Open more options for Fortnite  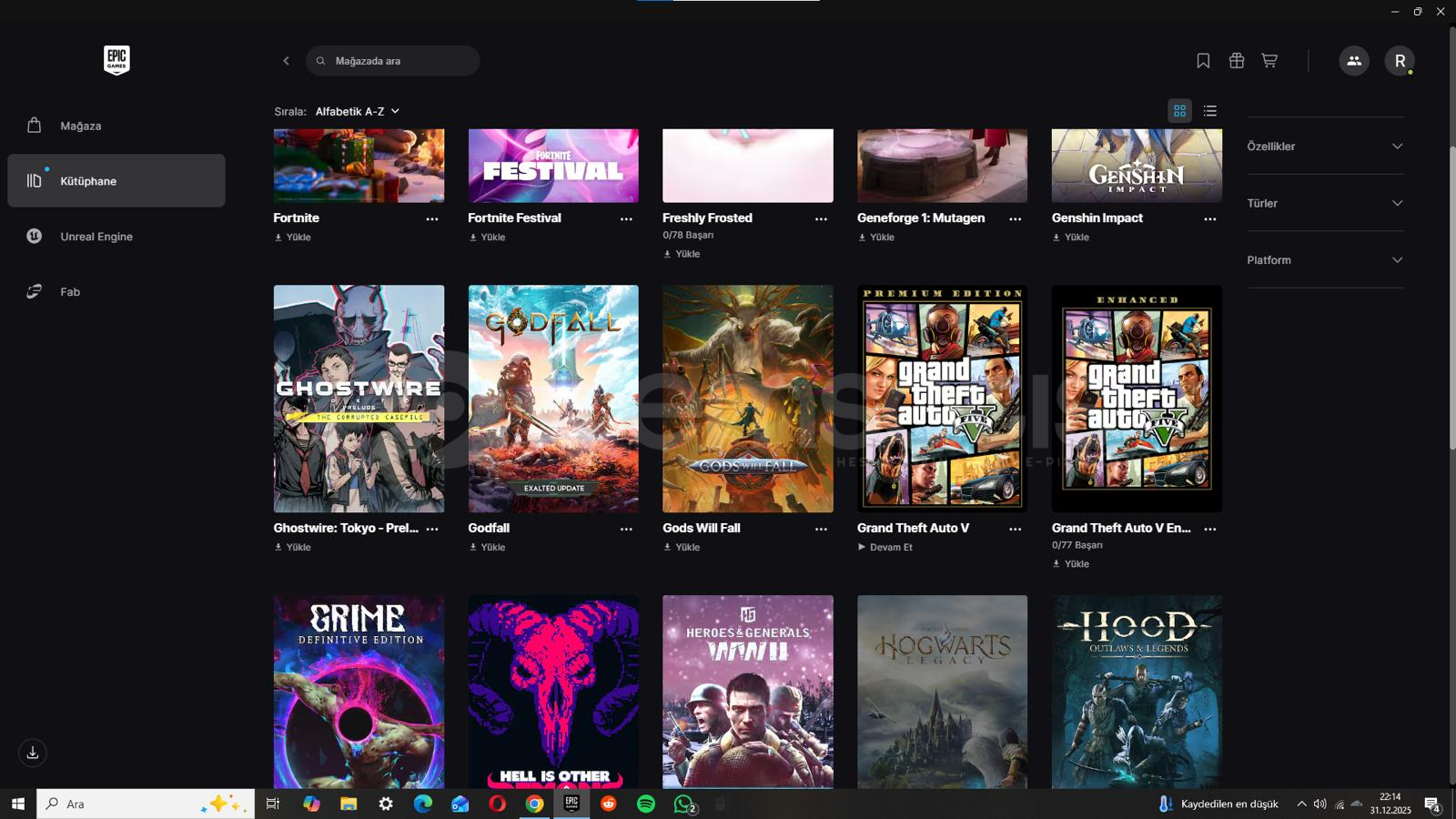click(432, 218)
